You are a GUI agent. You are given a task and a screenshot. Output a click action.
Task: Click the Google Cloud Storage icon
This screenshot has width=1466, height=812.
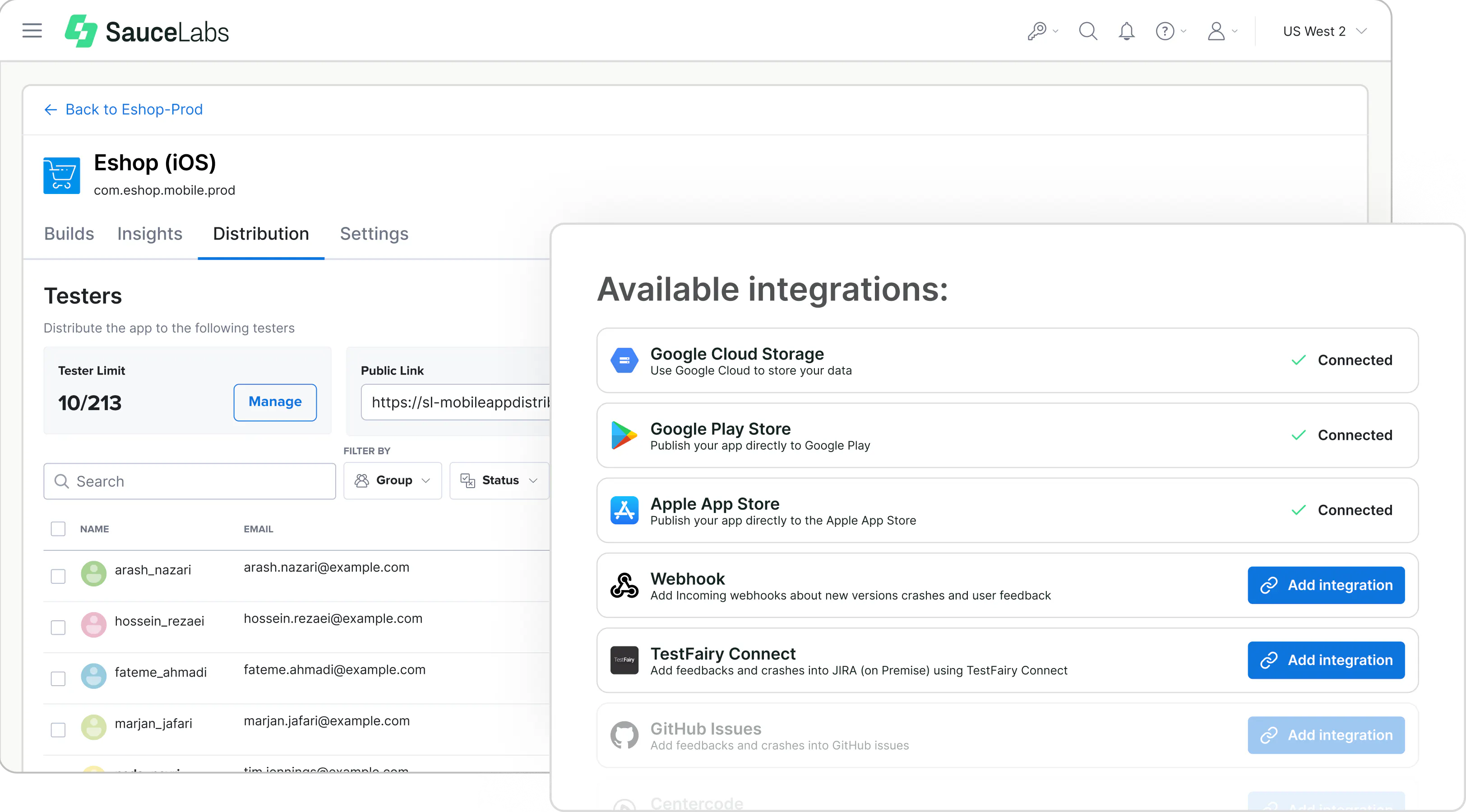coord(624,361)
